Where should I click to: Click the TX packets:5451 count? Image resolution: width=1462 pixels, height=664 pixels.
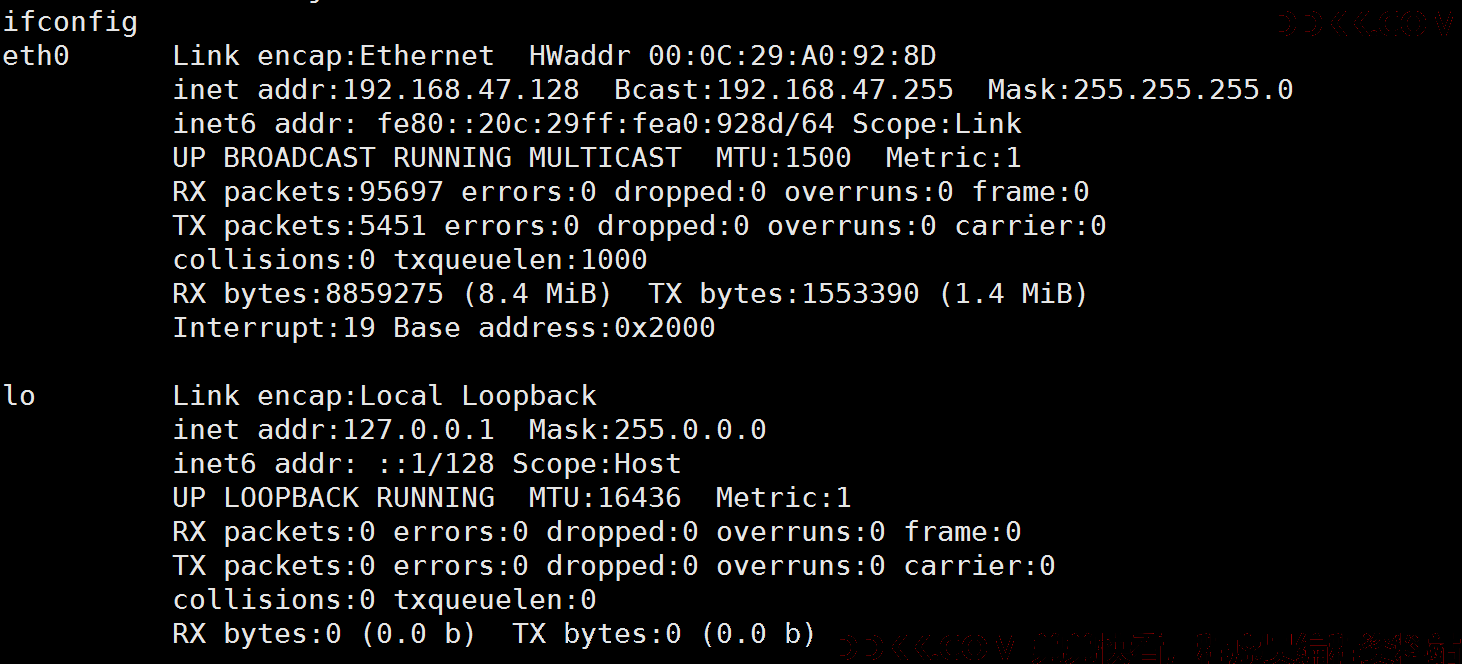coord(299,226)
